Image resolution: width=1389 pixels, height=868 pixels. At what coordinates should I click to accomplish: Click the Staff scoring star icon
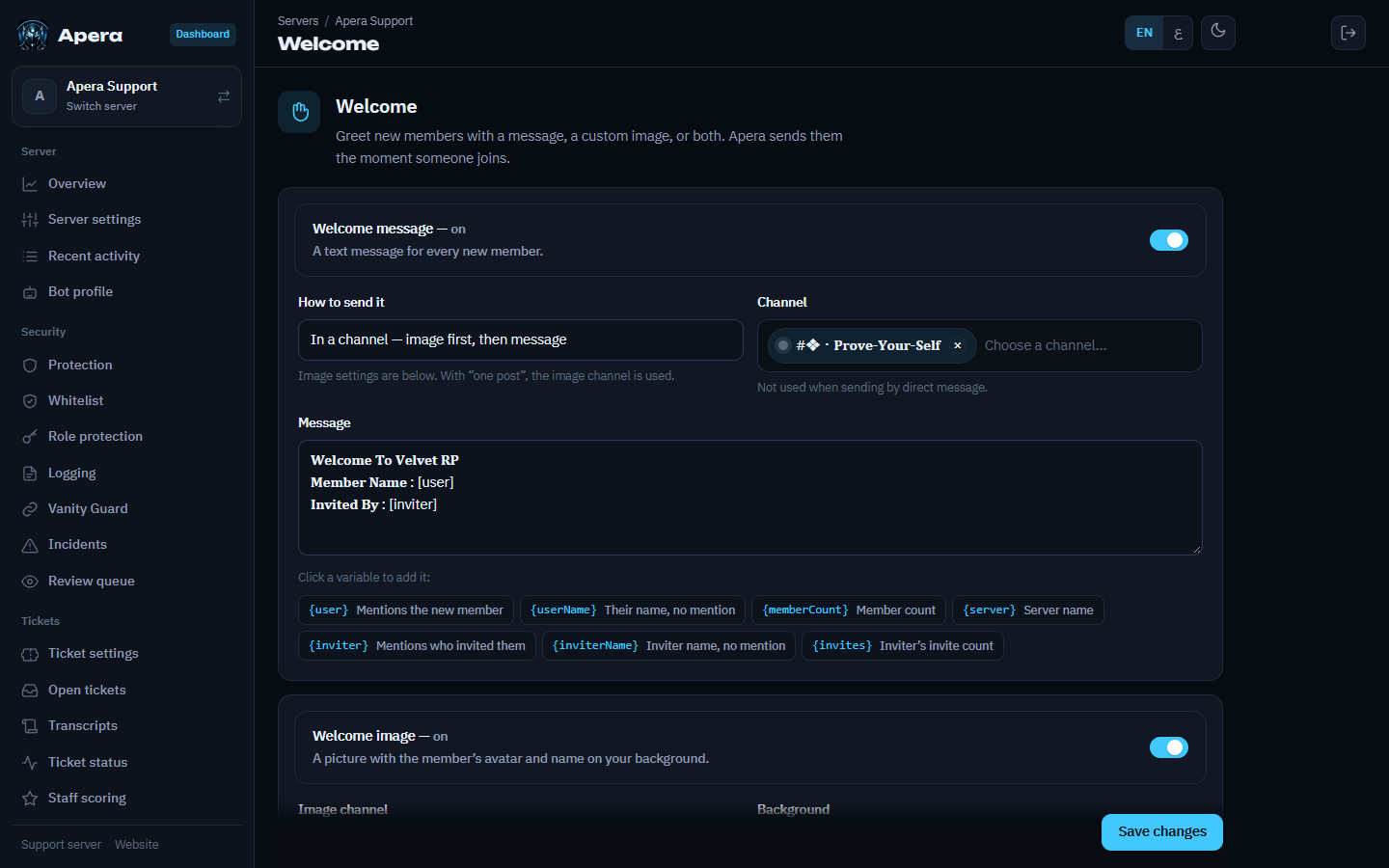click(30, 799)
